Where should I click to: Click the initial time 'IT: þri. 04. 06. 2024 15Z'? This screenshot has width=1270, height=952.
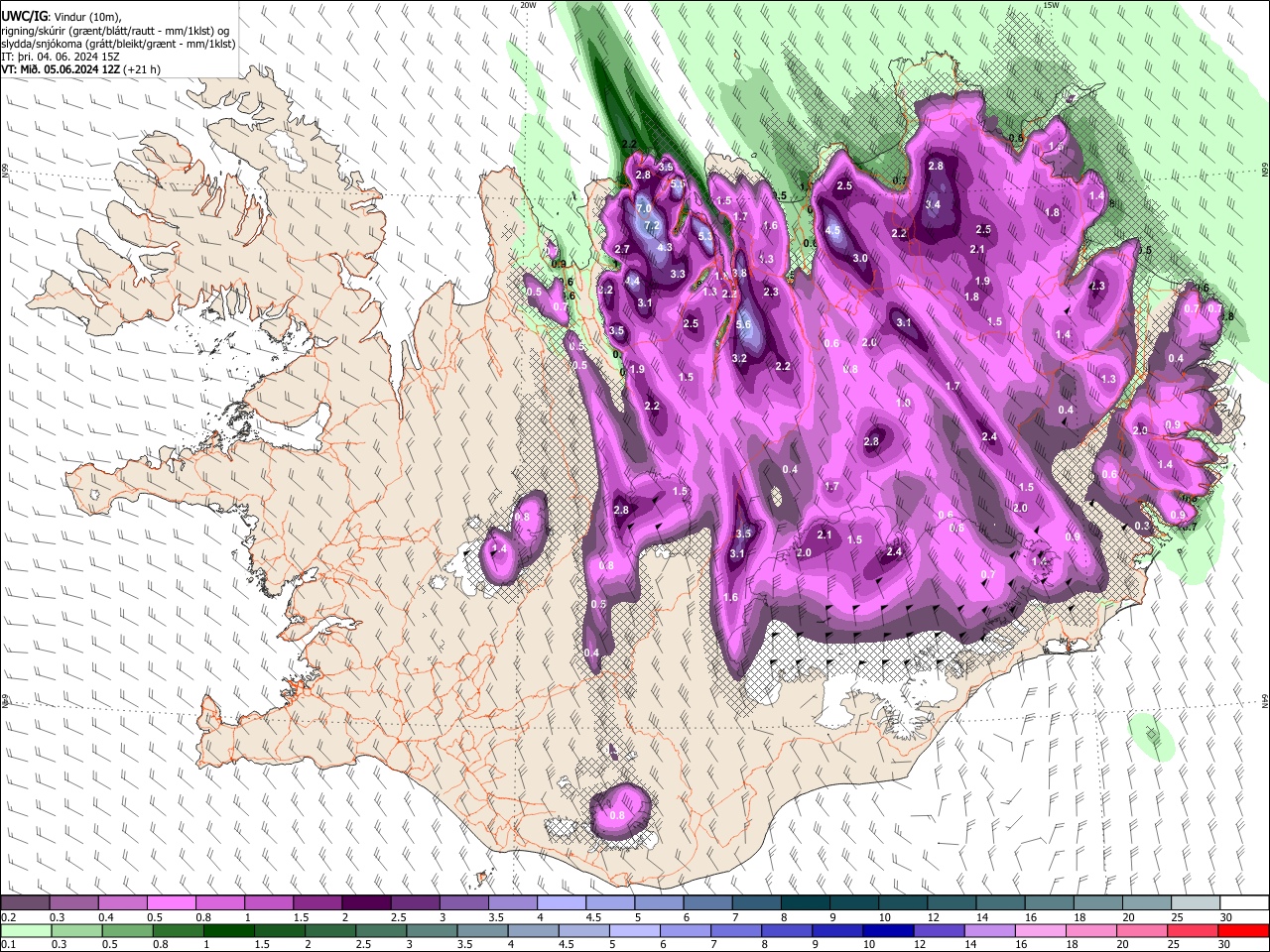(x=60, y=57)
